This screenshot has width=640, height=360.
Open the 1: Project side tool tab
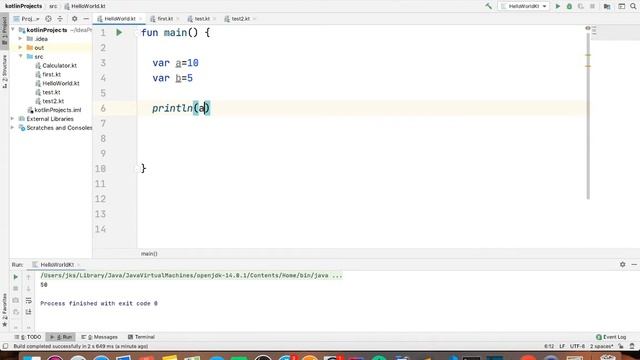point(4,31)
